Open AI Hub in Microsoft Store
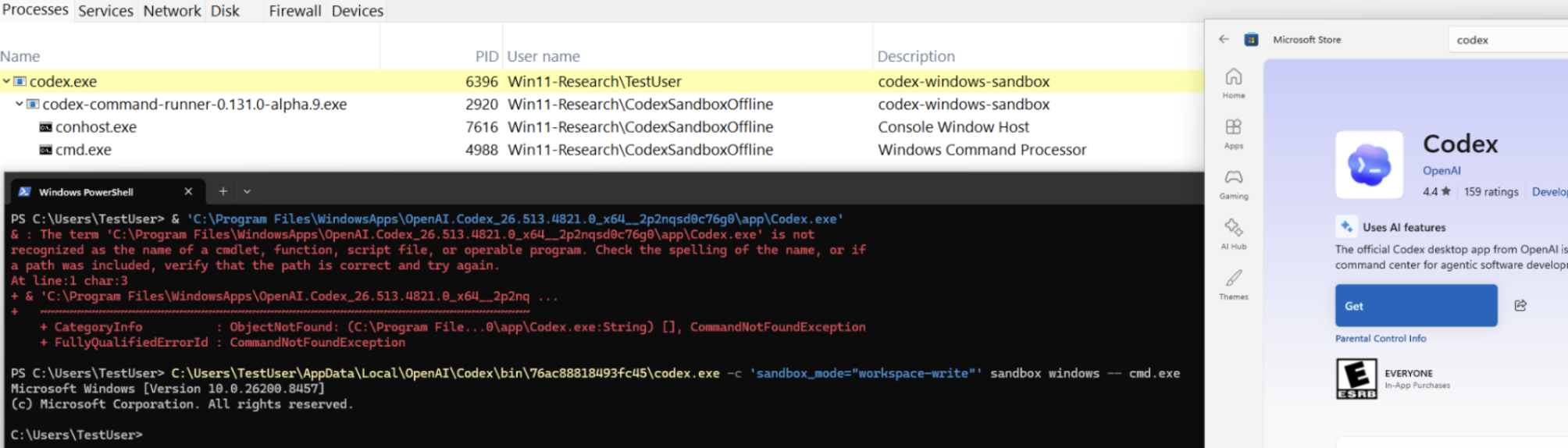This screenshot has height=448, width=1568. 1234,234
